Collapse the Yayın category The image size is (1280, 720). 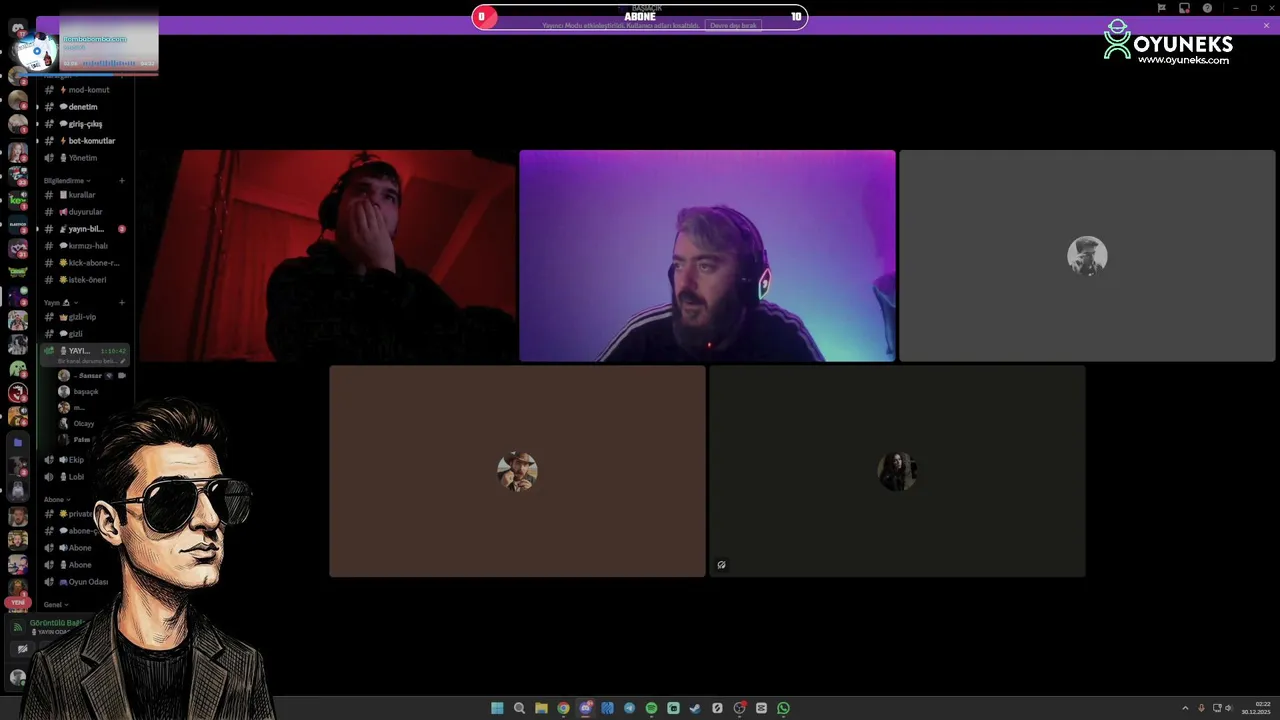[x=60, y=302]
